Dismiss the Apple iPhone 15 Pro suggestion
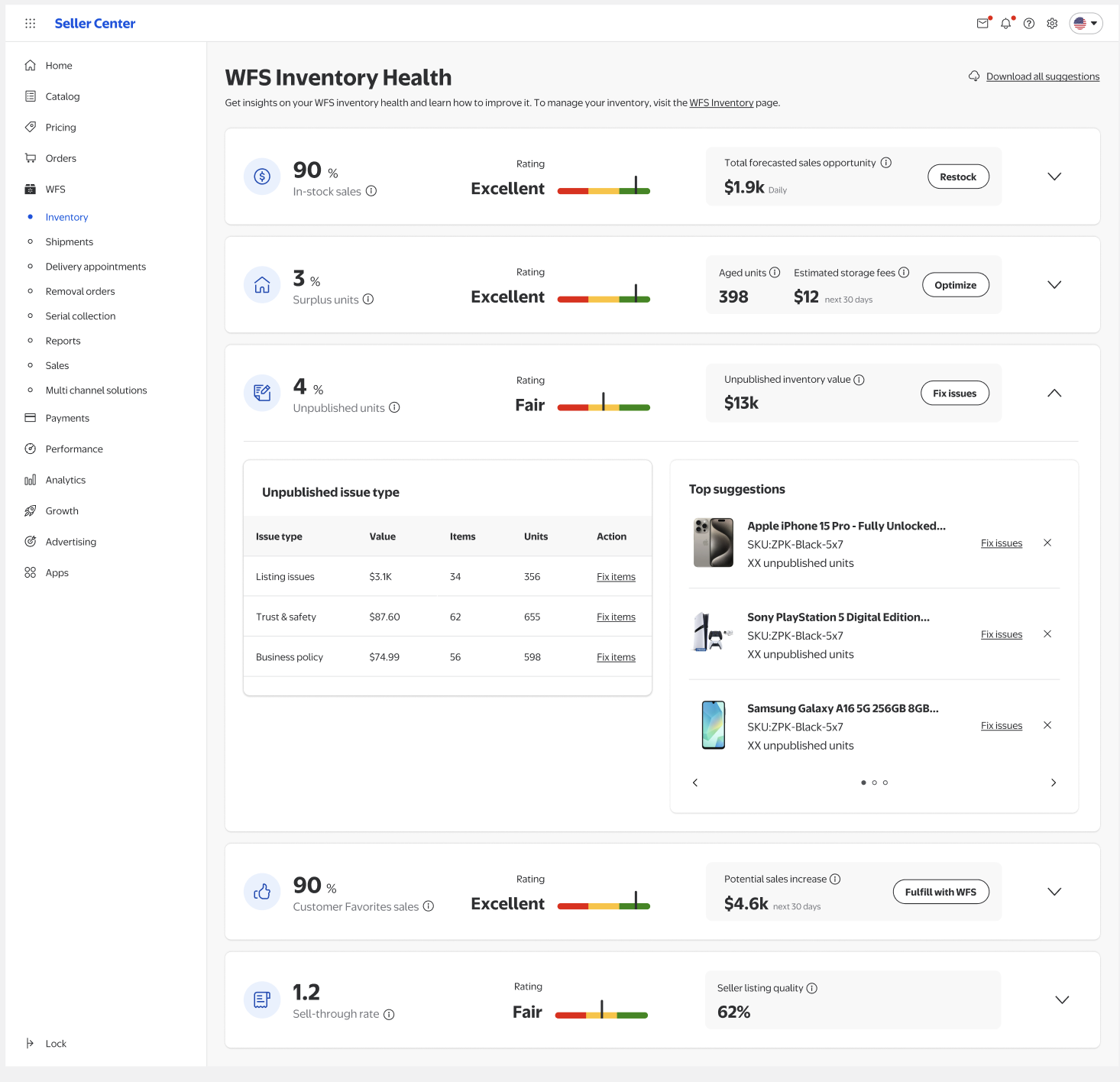The height and width of the screenshot is (1082, 1120). (1047, 543)
